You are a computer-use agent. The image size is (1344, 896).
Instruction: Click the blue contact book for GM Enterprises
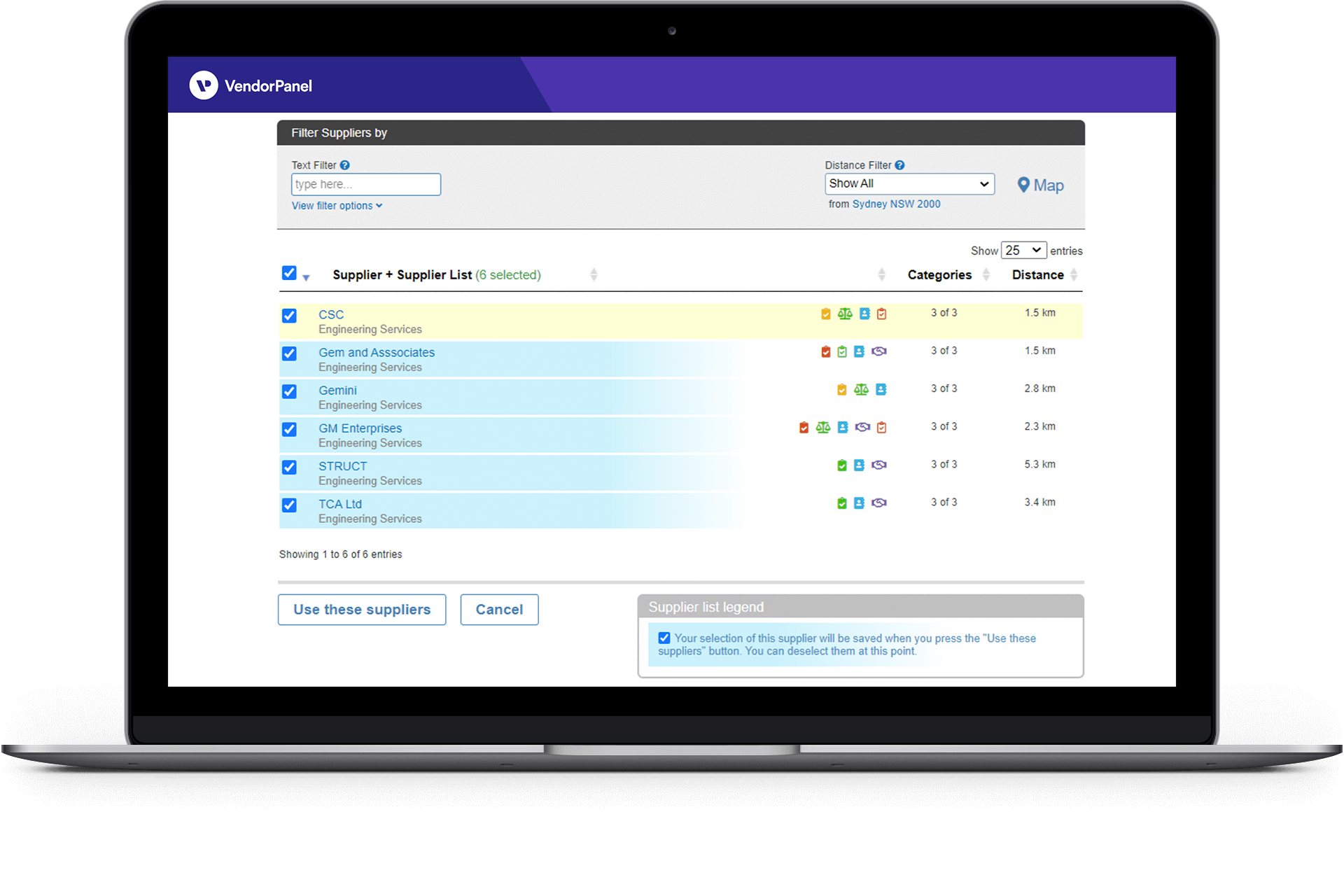click(843, 427)
